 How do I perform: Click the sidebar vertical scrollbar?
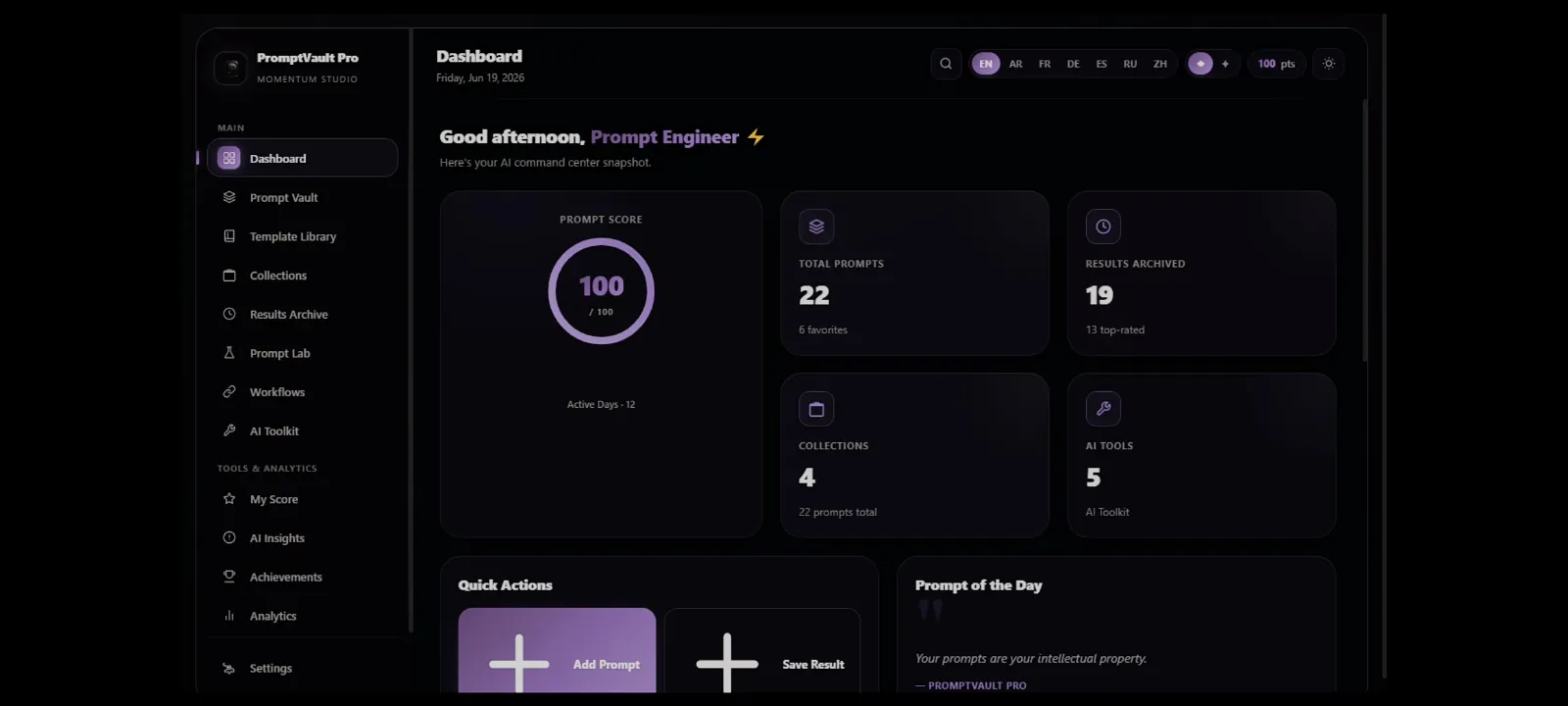coord(411,331)
